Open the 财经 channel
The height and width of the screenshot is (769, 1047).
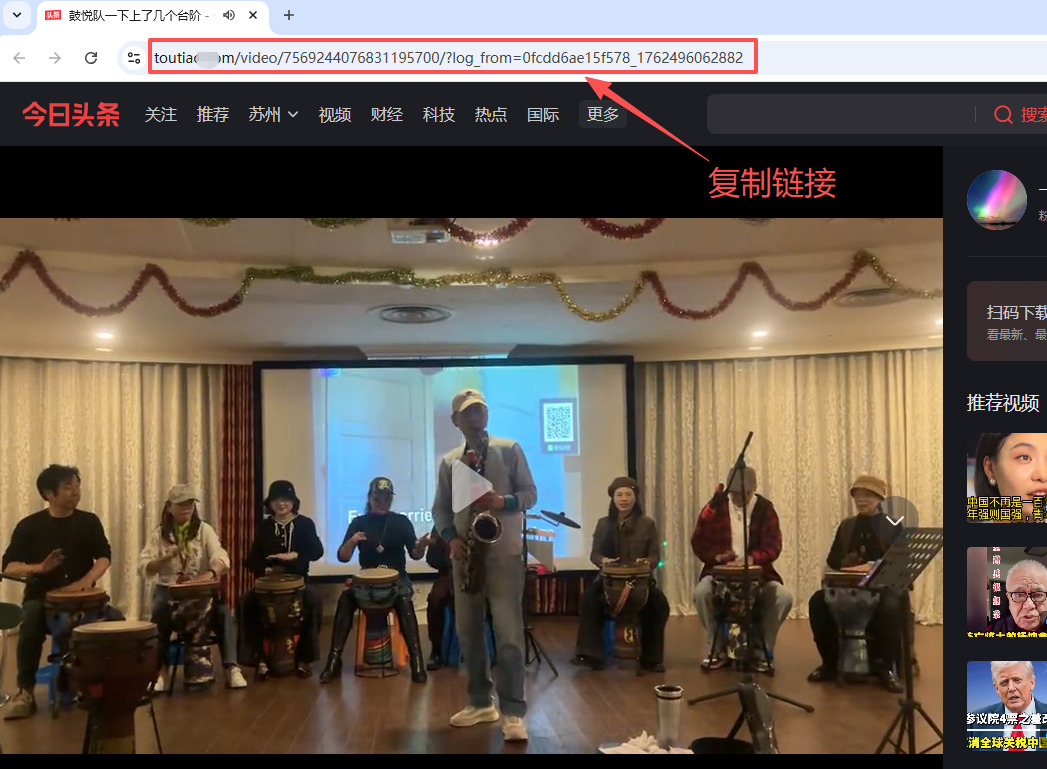[387, 115]
